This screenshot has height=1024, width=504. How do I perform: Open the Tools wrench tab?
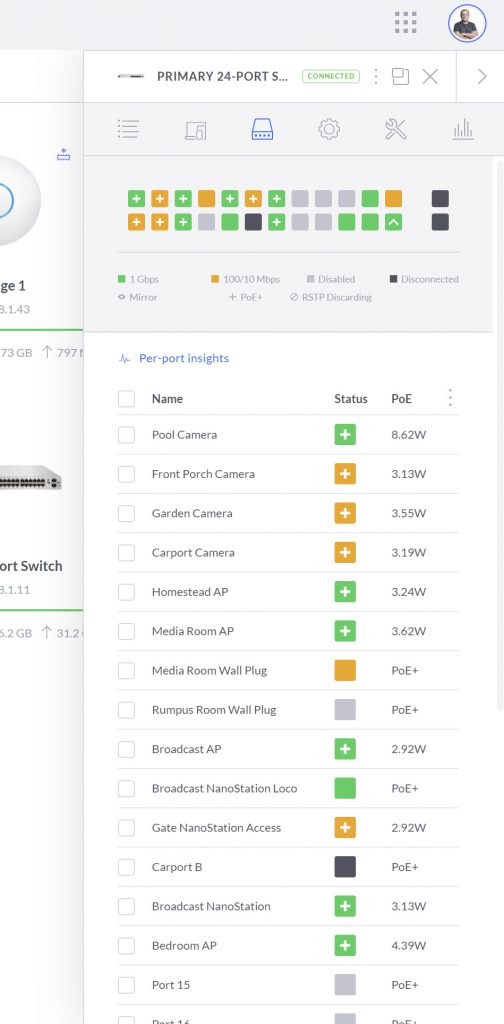pyautogui.click(x=396, y=129)
